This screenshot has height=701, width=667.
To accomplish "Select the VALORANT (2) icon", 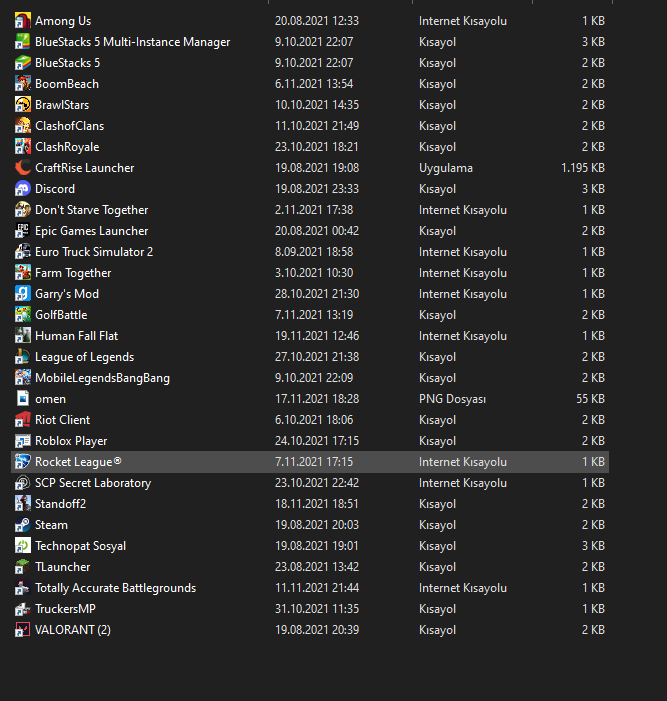I will point(23,630).
